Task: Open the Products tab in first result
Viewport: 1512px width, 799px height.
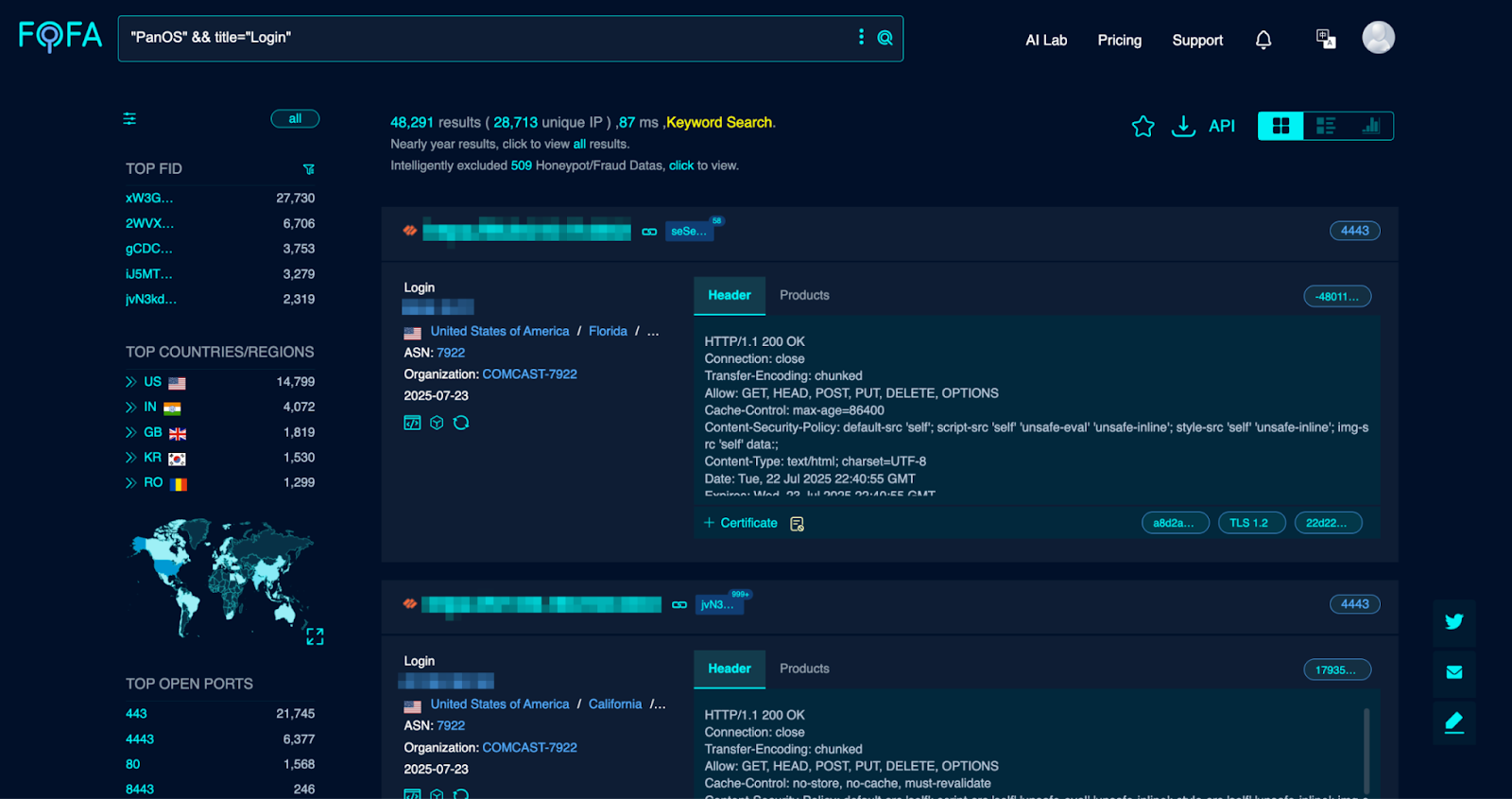Action: pyautogui.click(x=804, y=295)
